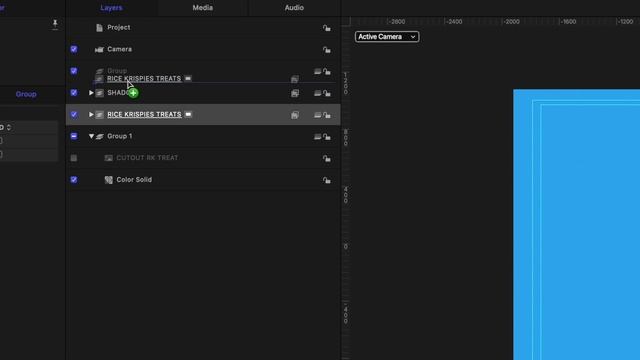Image resolution: width=640 pixels, height=360 pixels.
Task: Select the Group 1 row
Action: coord(203,136)
